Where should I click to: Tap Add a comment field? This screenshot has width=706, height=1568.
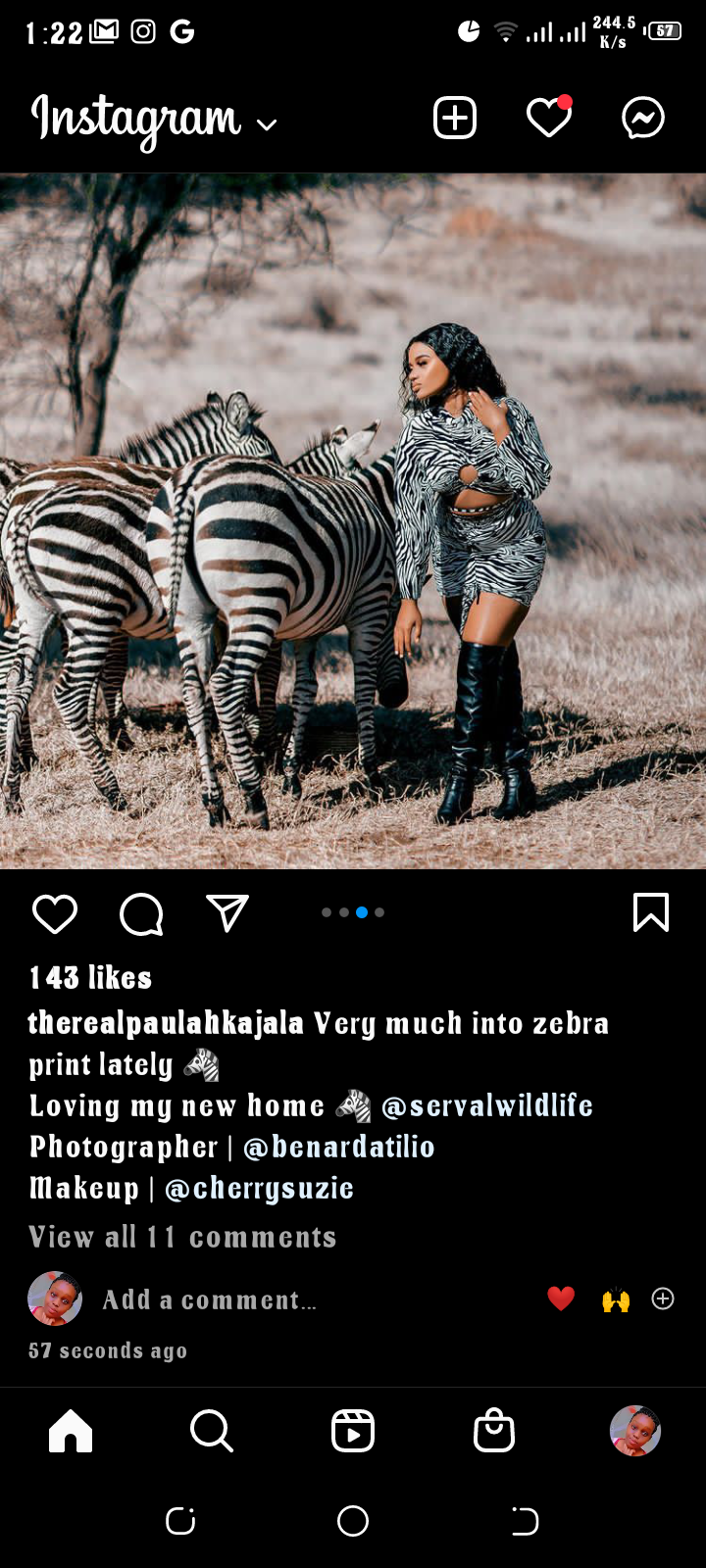coord(210,1299)
